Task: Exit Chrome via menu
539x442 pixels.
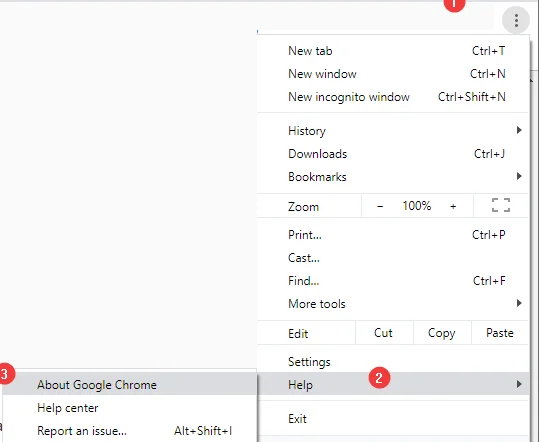Action: click(393, 419)
